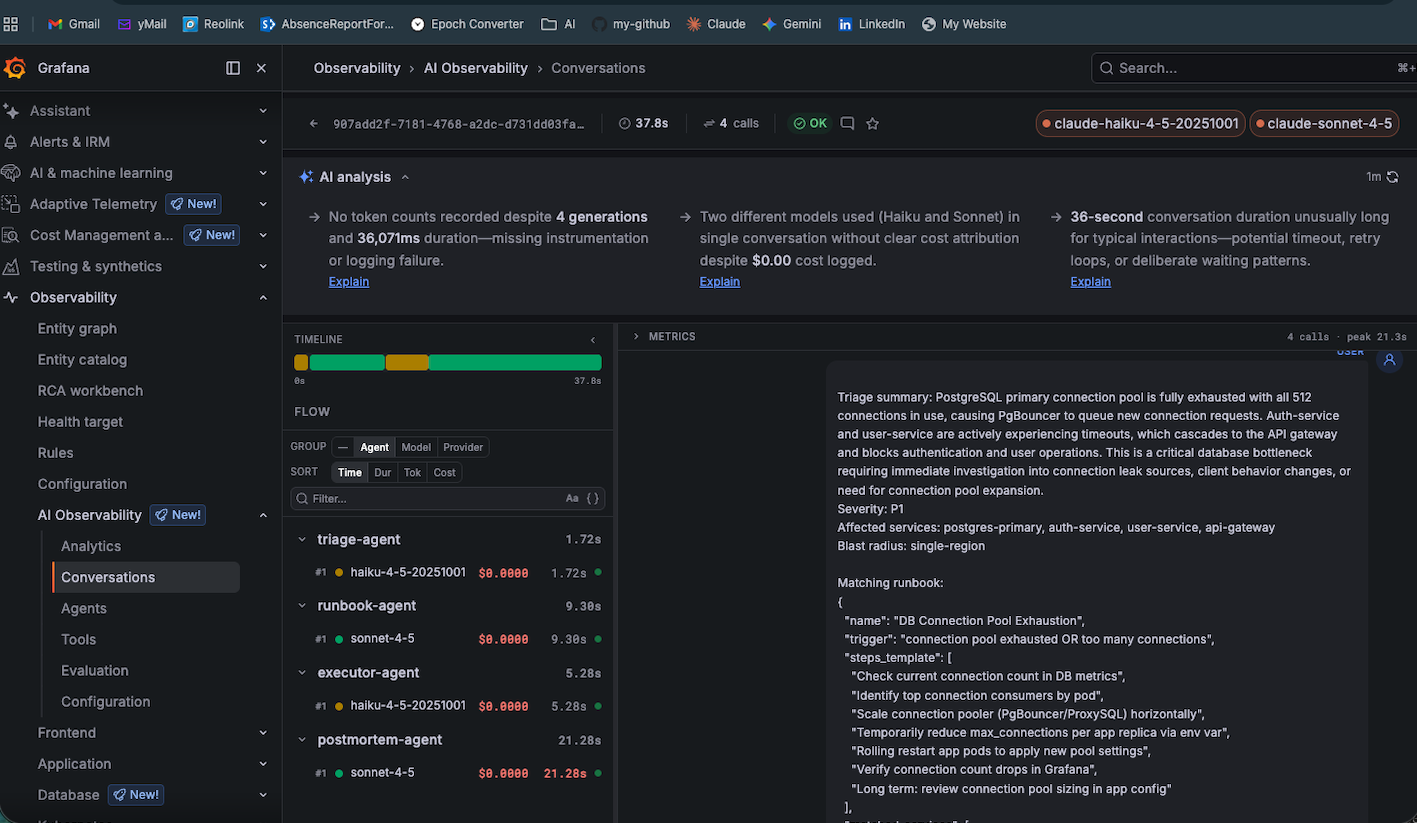The width and height of the screenshot is (1417, 823).
Task: Group the flow by Provider
Action: click(463, 447)
